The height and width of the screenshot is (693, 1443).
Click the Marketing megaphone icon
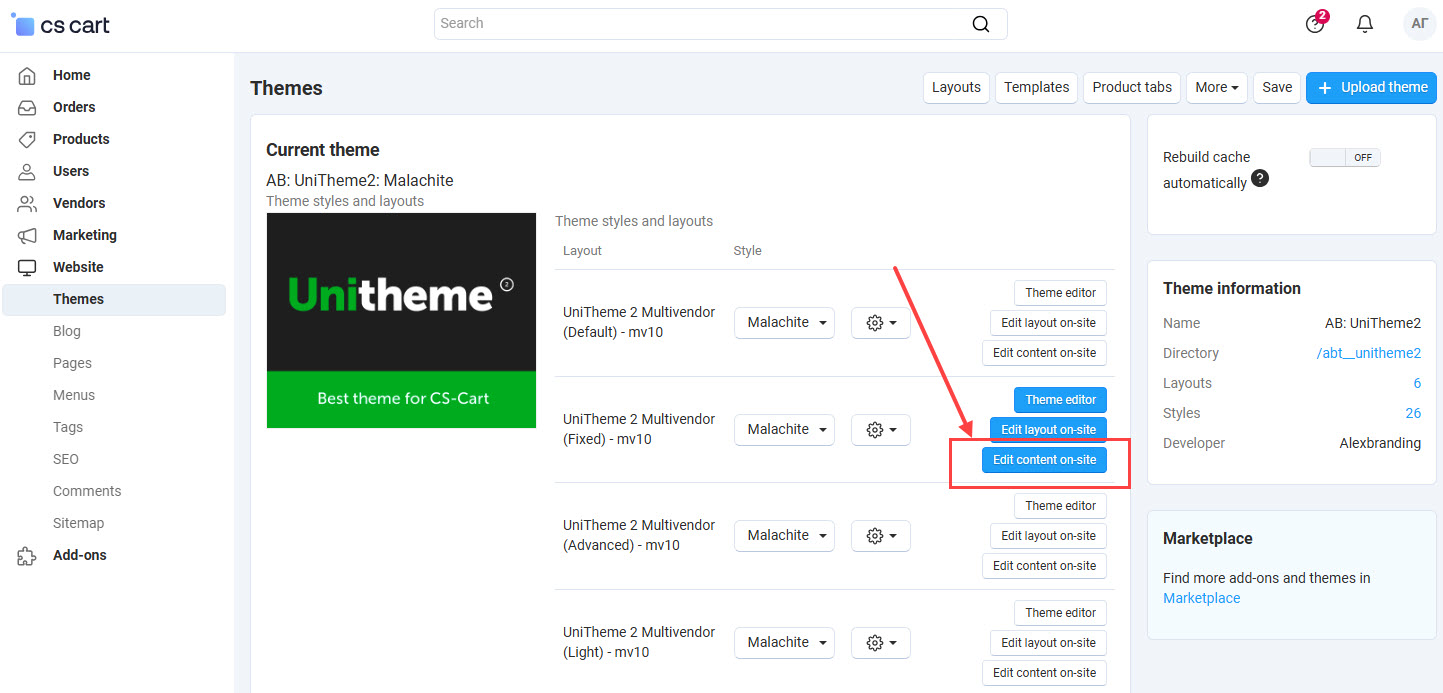[27, 235]
